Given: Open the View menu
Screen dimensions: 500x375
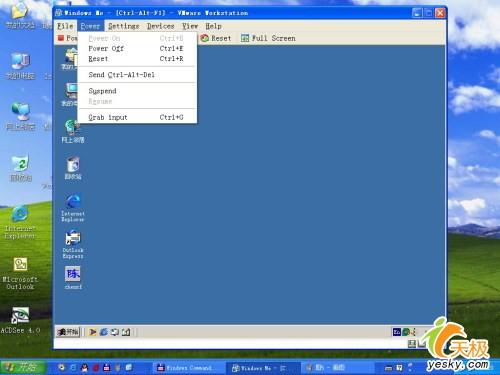Looking at the screenshot, I should pos(190,26).
